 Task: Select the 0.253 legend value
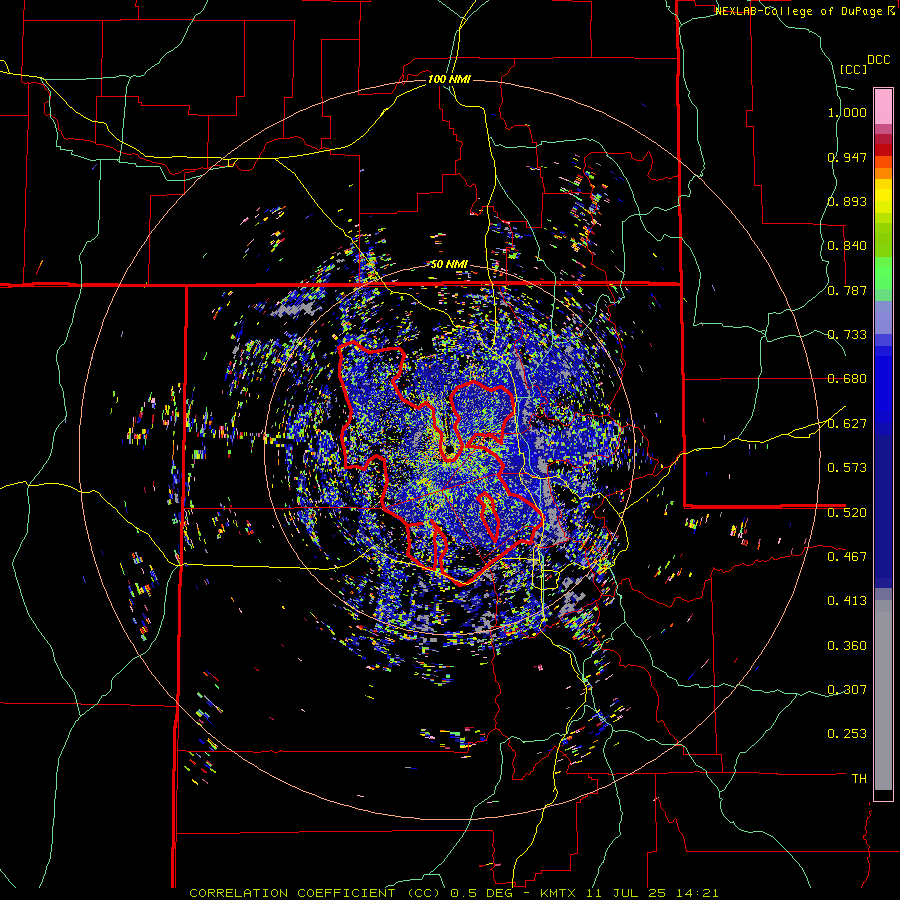coord(847,734)
